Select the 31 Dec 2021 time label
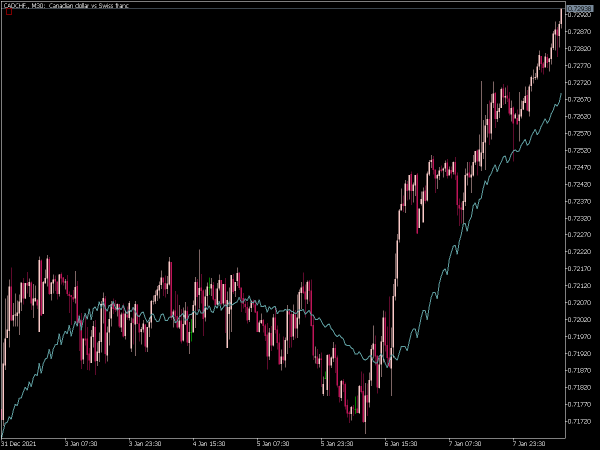Image resolution: width=600 pixels, height=450 pixels. pyautogui.click(x=19, y=443)
